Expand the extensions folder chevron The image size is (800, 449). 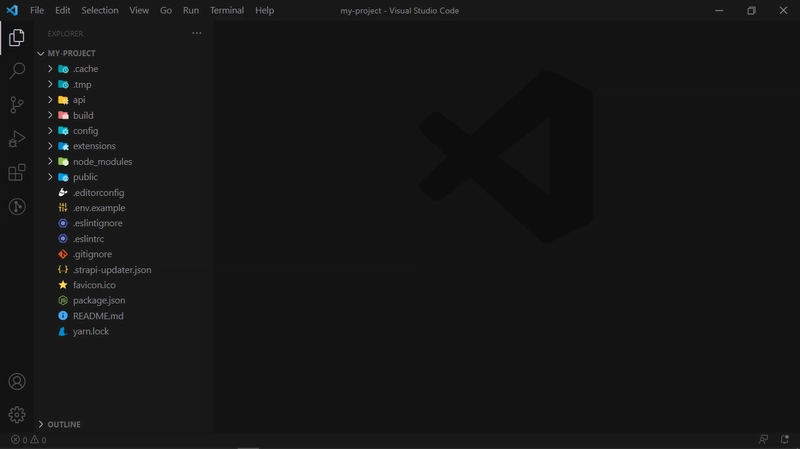(x=50, y=146)
